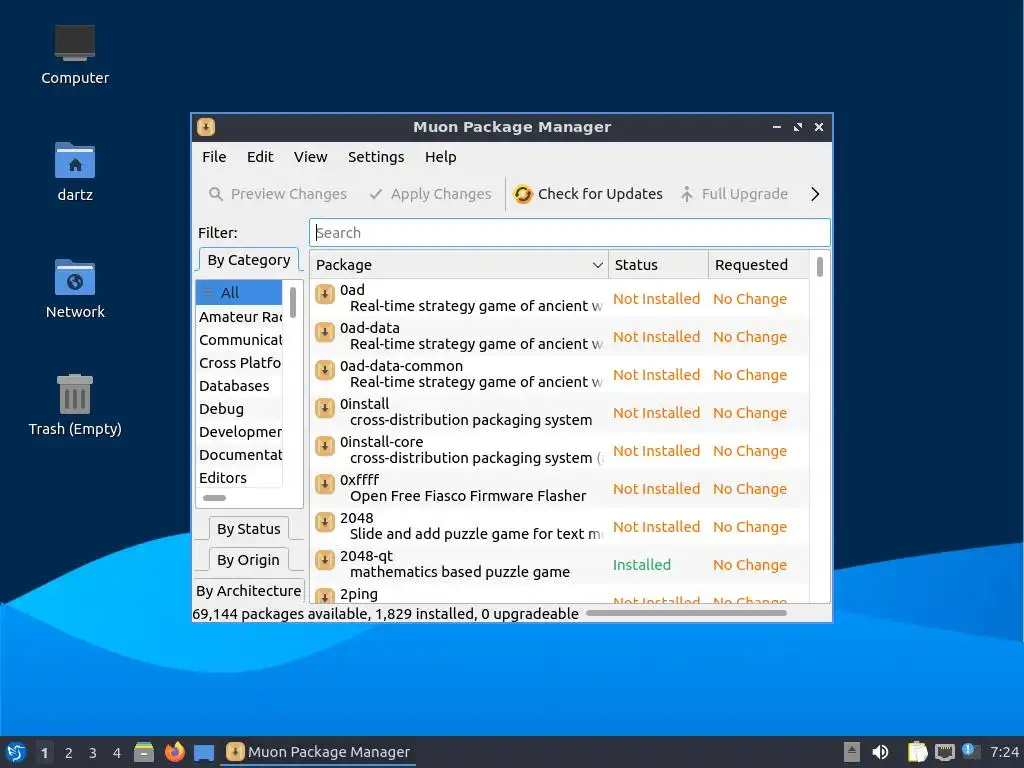
Task: Click the 0ad-data-common package icon
Action: click(x=325, y=370)
